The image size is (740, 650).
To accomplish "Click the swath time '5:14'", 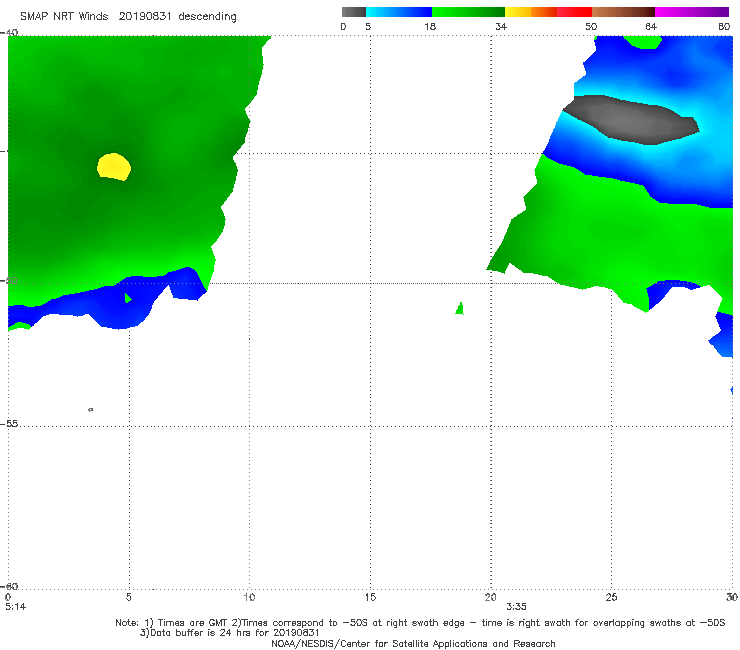I will 16,607.
